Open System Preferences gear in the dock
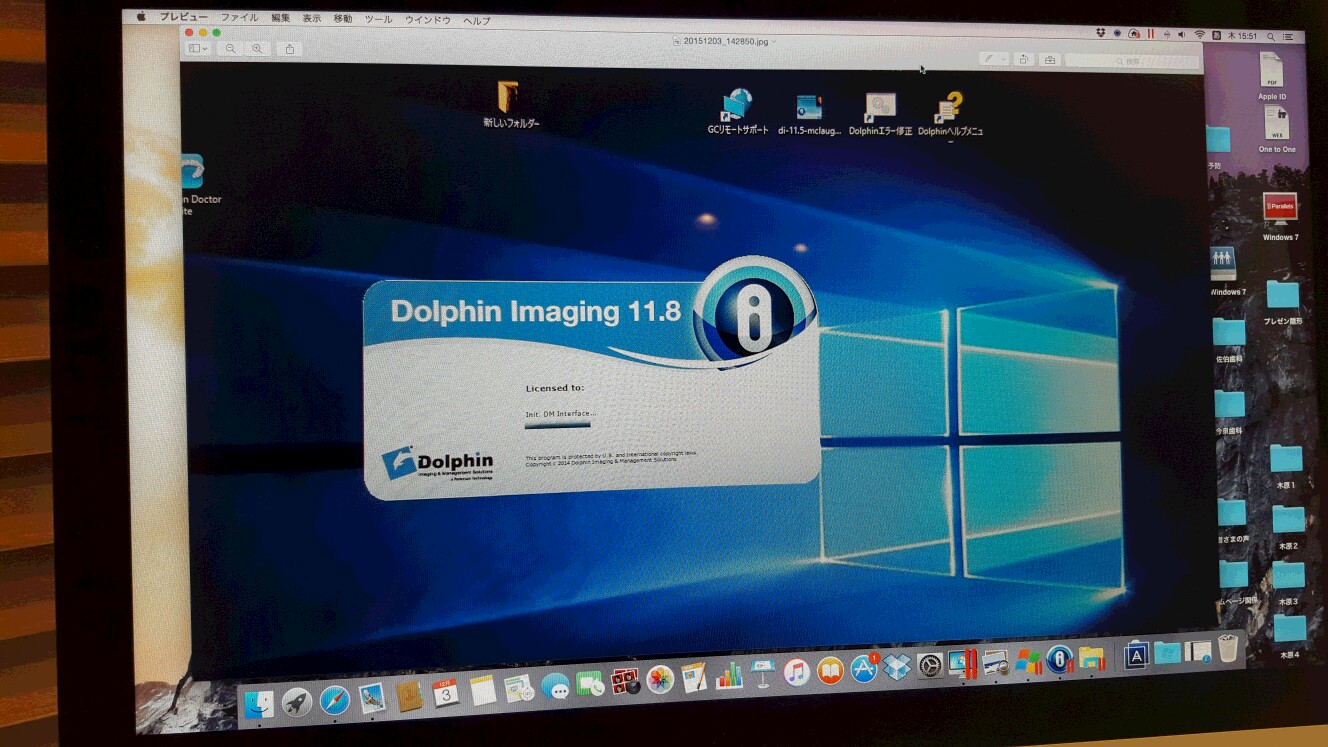Image resolution: width=1328 pixels, height=747 pixels. [930, 666]
